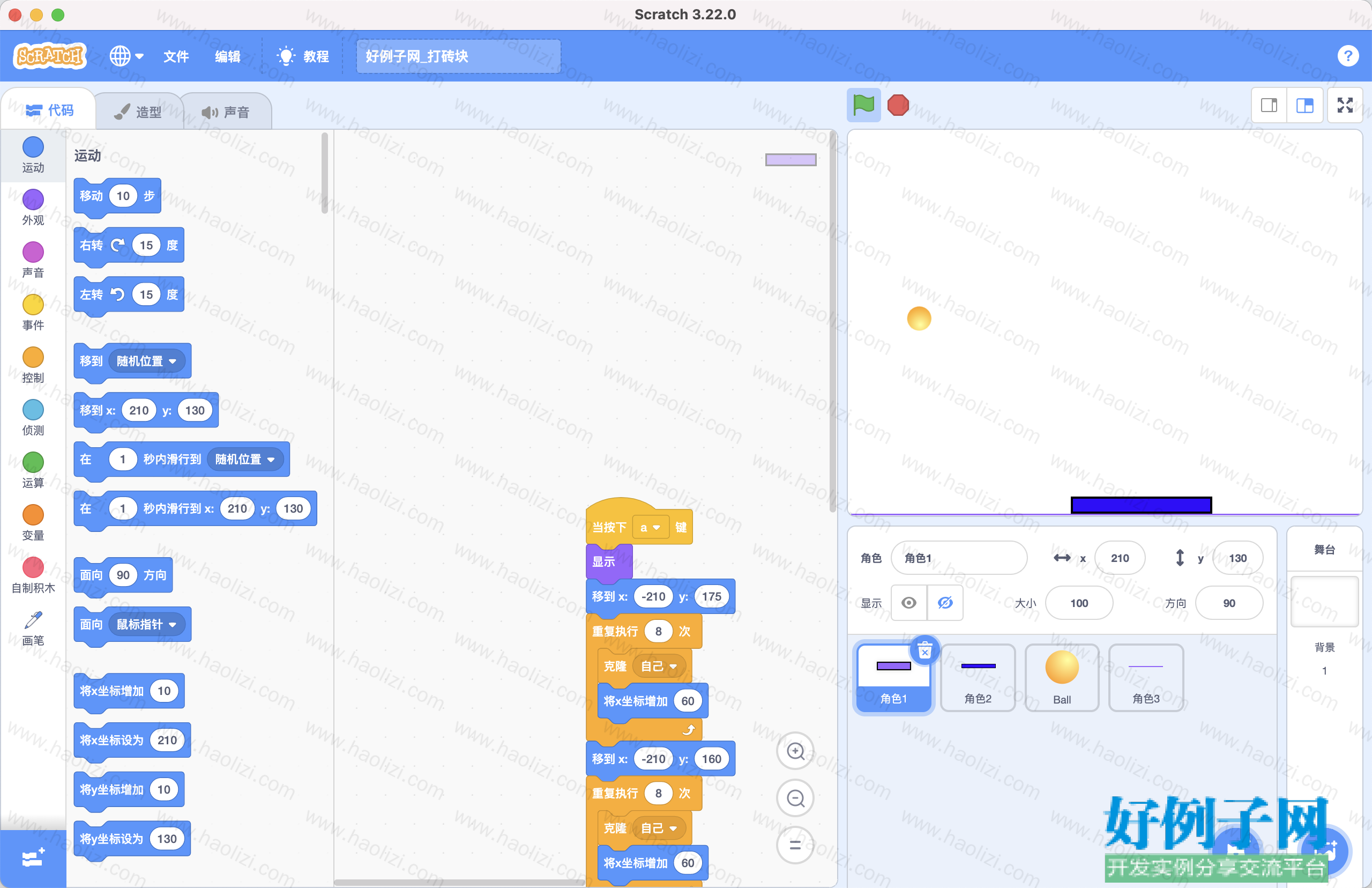Click the Scratch logo

pyautogui.click(x=49, y=56)
